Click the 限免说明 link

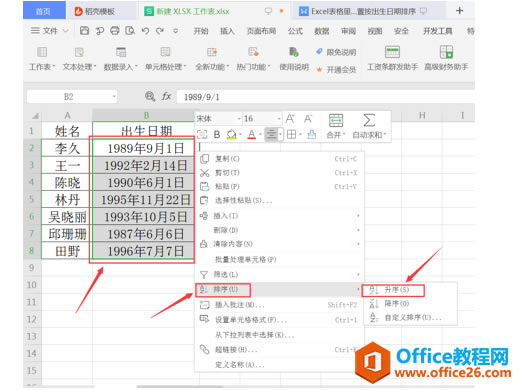336,52
